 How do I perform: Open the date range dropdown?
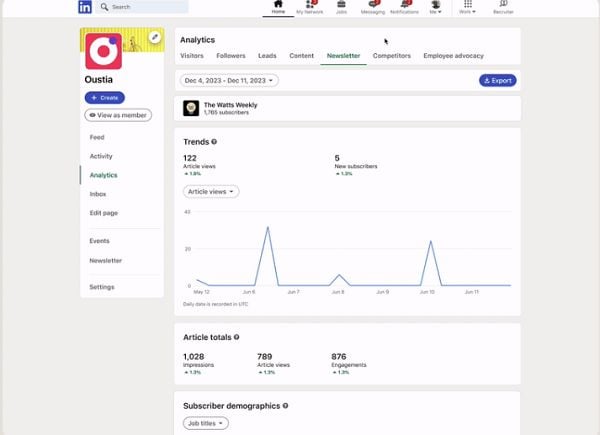pyautogui.click(x=229, y=81)
